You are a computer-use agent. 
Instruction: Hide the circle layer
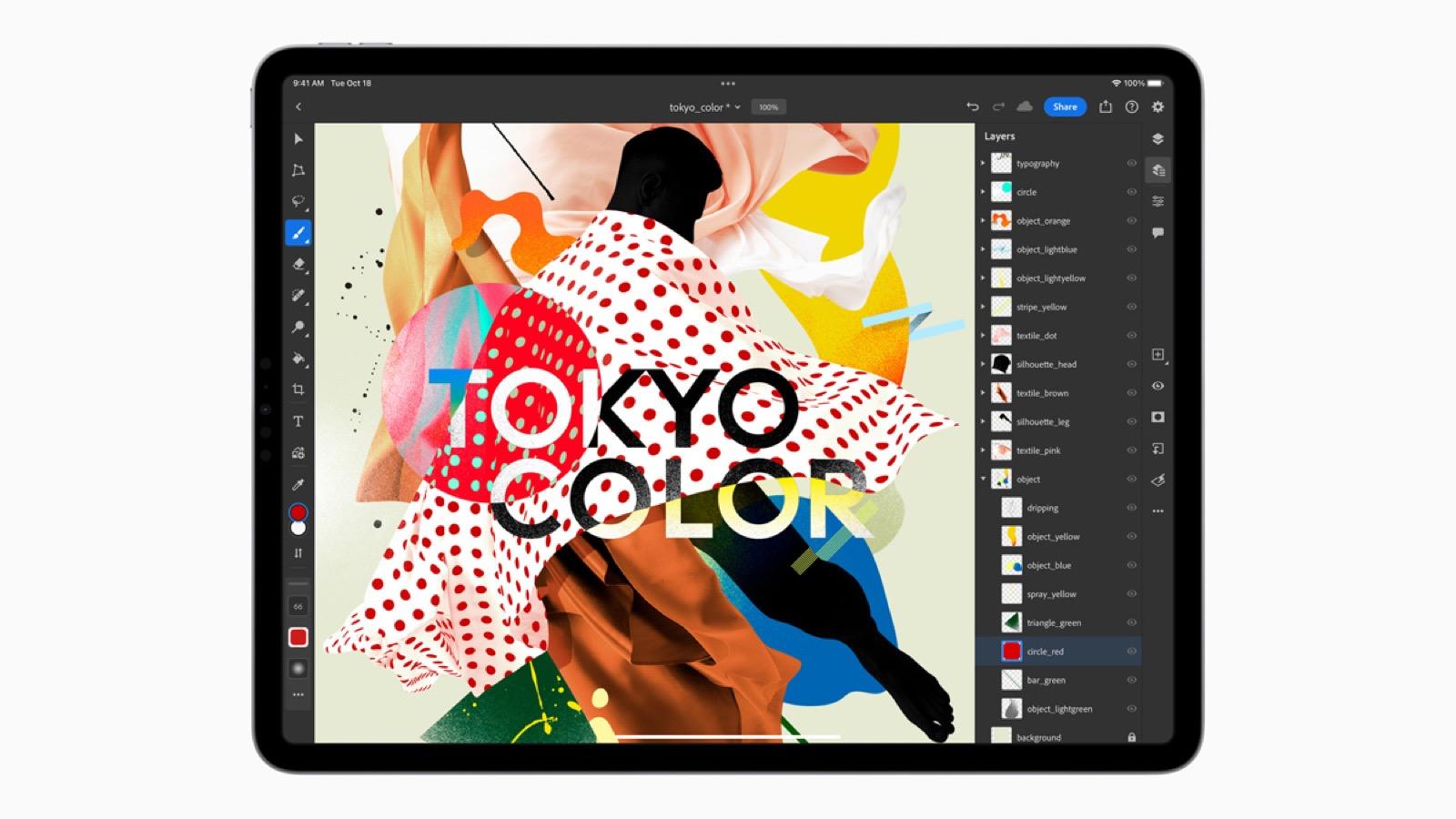click(1132, 192)
